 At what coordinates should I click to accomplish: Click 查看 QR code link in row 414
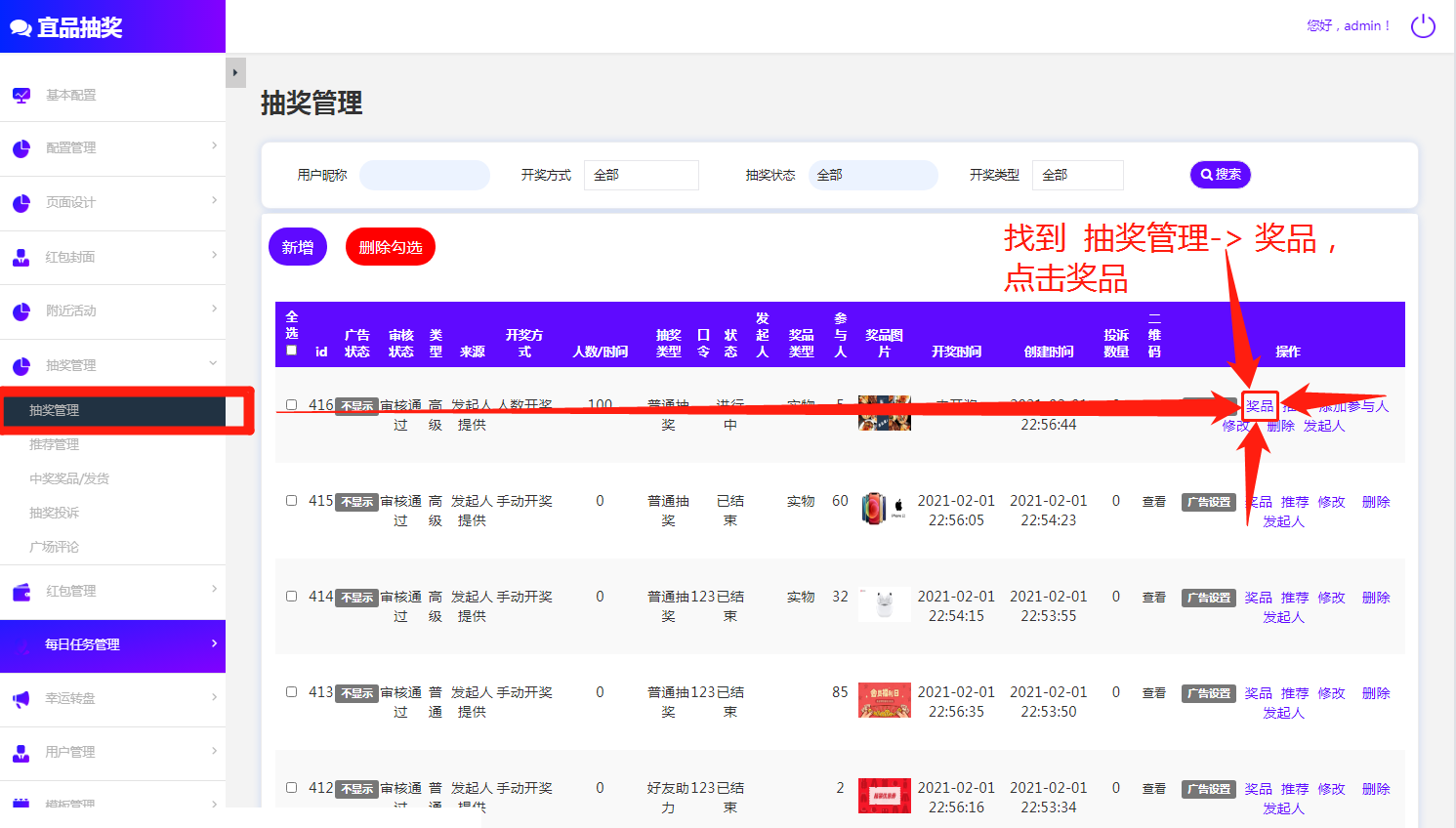pyautogui.click(x=1154, y=597)
